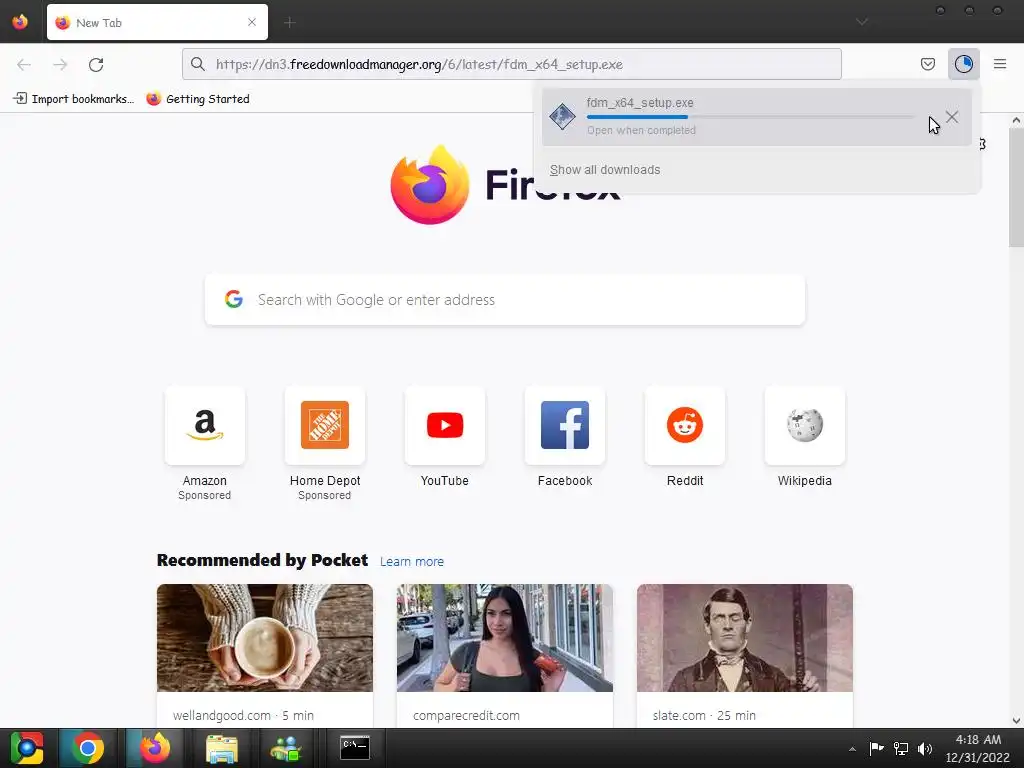Screen dimensions: 1024x768
Task: Click the volume speaker tray icon
Action: pos(925,748)
